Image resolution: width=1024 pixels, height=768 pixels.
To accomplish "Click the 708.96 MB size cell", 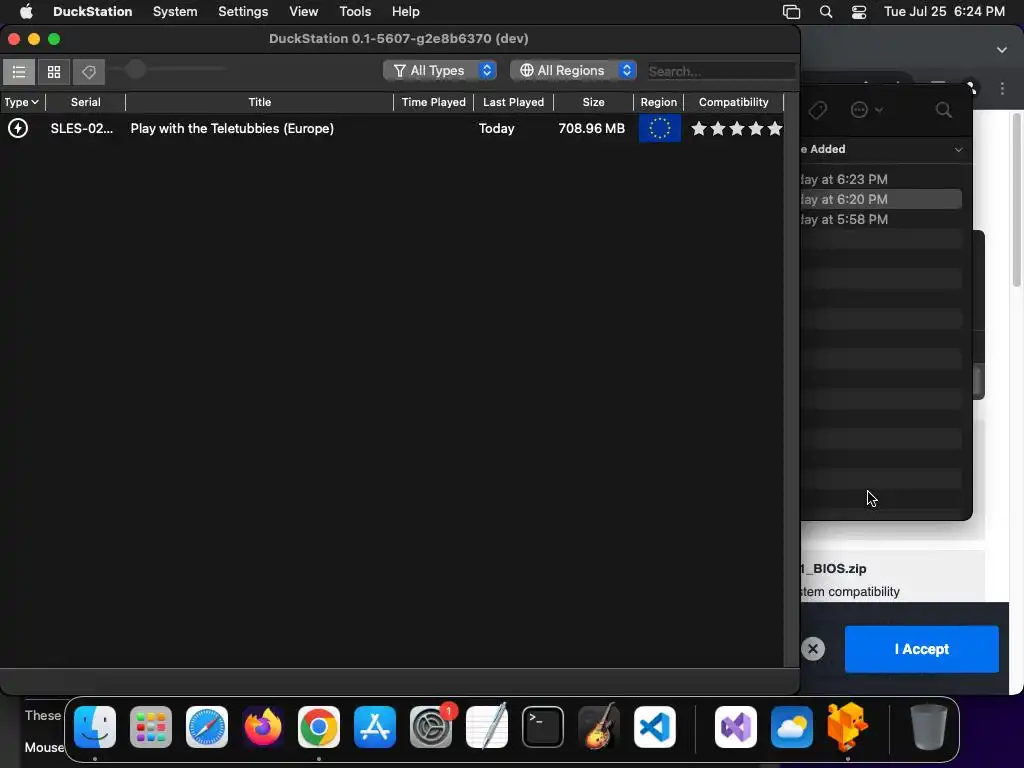I will click(x=592, y=129).
